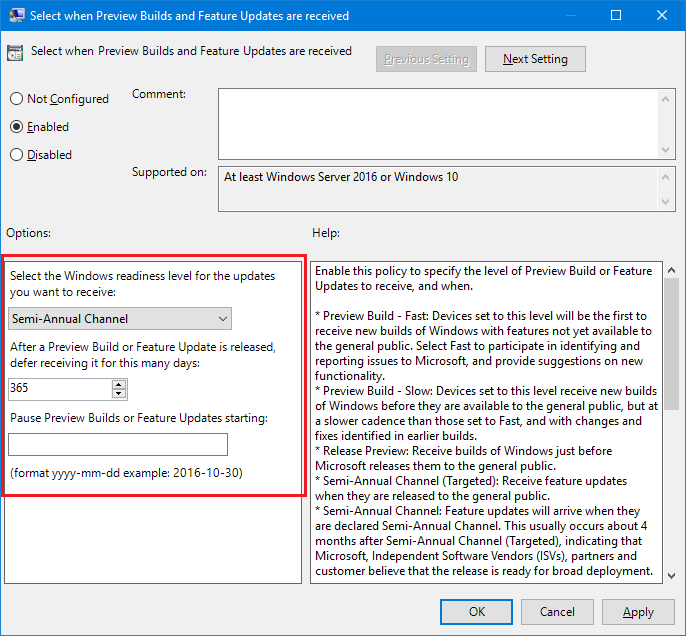This screenshot has height=636, width=686.
Task: Set the policy to Disabled
Action: 16,155
